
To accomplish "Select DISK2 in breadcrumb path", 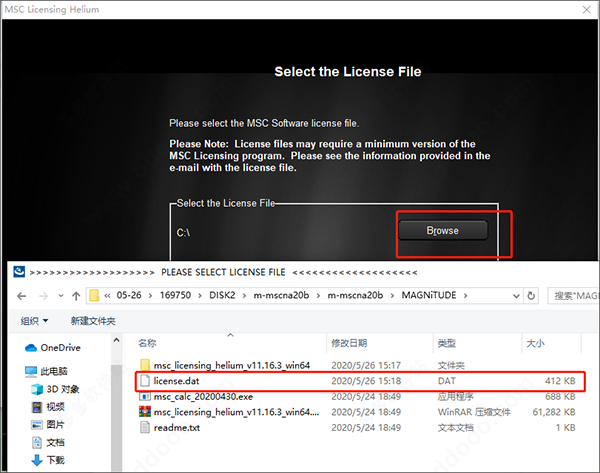I will (x=222, y=295).
